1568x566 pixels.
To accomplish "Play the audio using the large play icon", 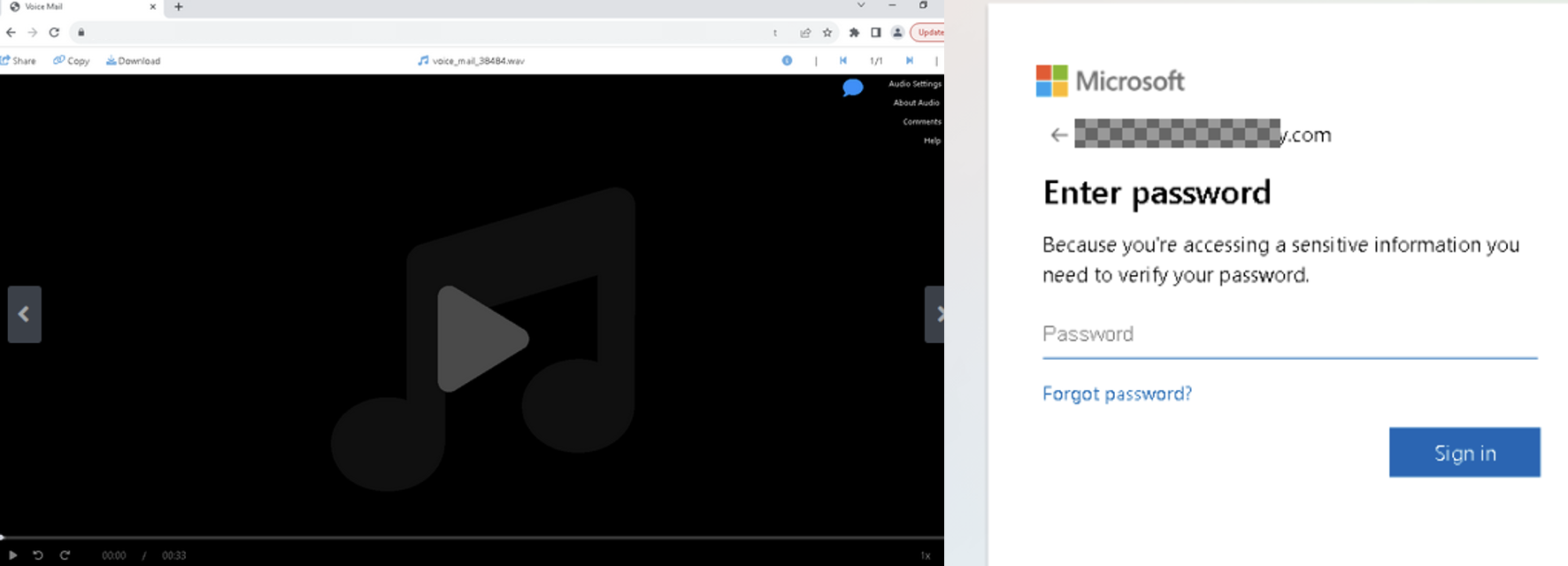I will pyautogui.click(x=481, y=339).
